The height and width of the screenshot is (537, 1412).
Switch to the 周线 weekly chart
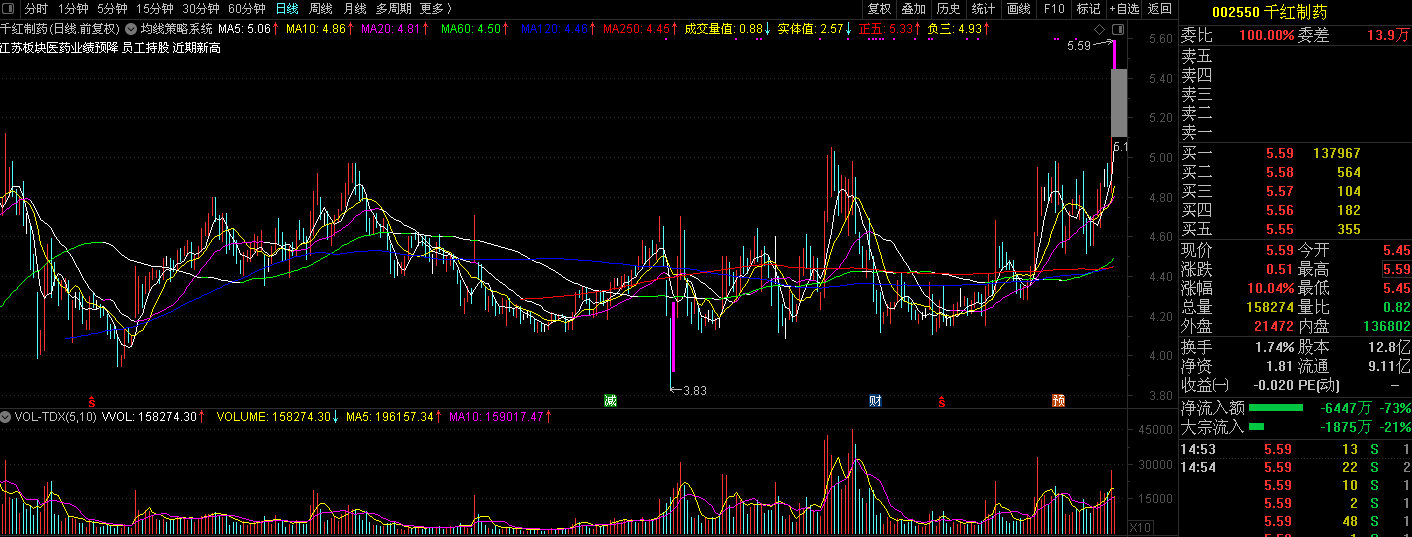pos(321,9)
